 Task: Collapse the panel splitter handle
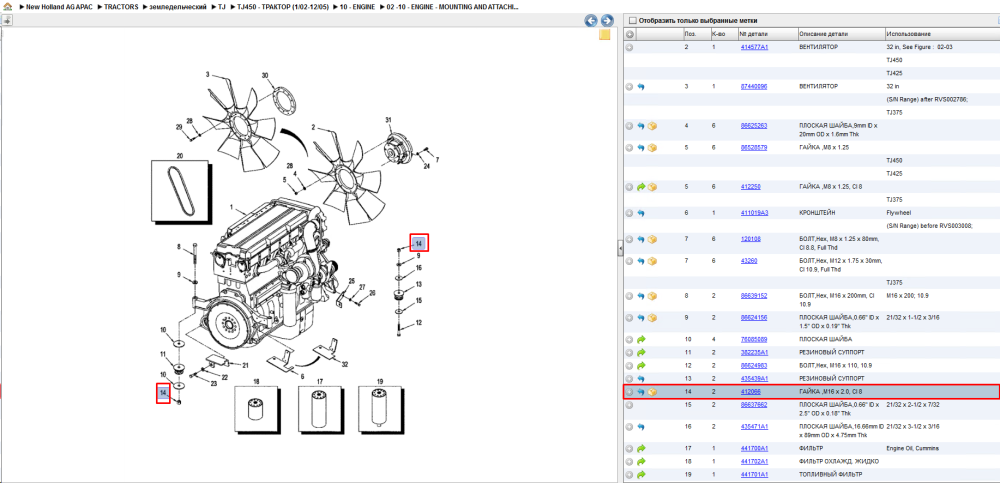click(x=620, y=249)
